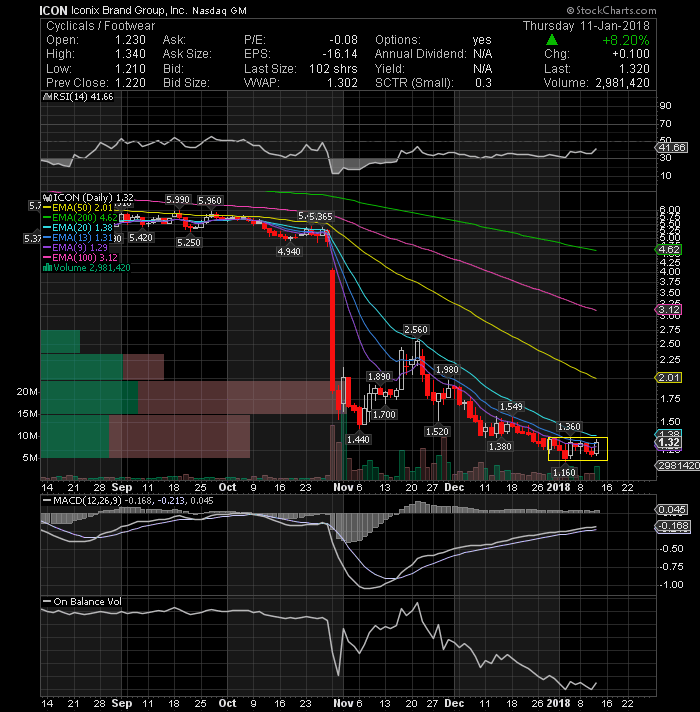Click the EMA(13) 1.31 legend text
The width and height of the screenshot is (700, 712).
pyautogui.click(x=83, y=237)
